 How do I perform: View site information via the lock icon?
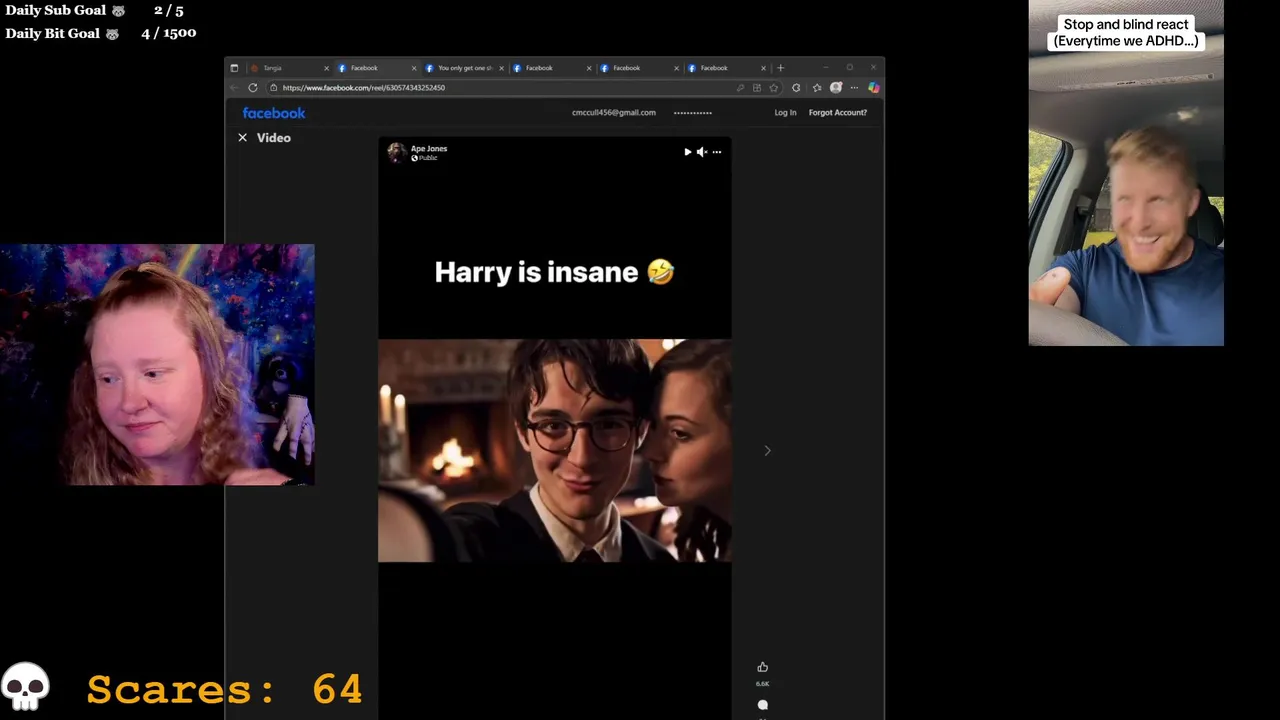pos(274,88)
